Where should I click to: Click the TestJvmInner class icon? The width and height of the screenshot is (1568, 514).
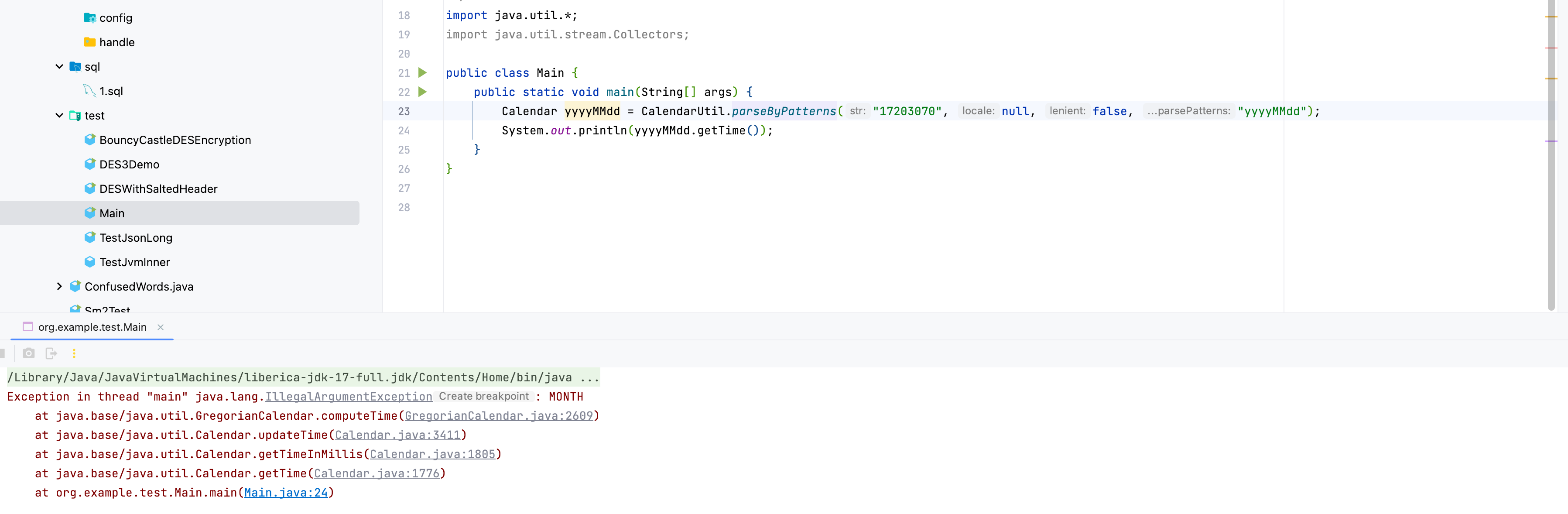coord(90,262)
